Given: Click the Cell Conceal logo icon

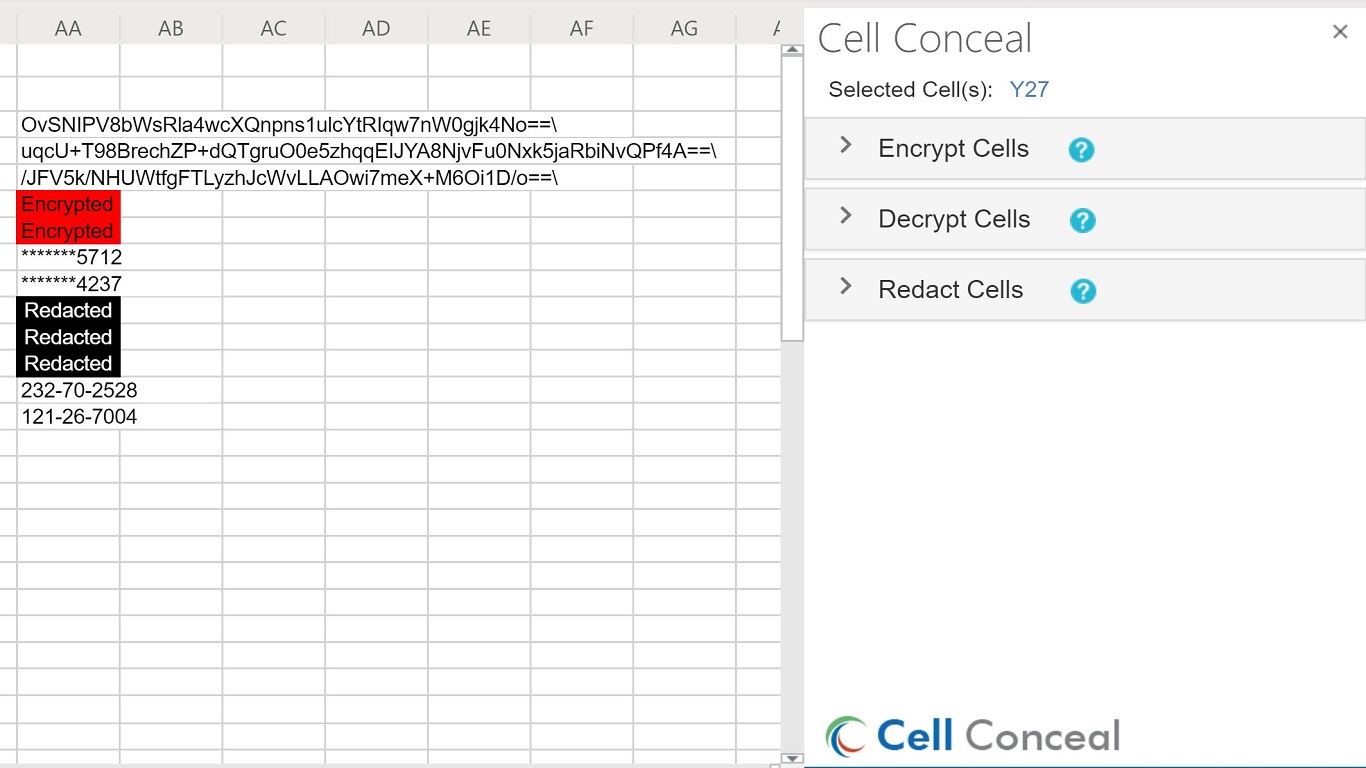Looking at the screenshot, I should 846,736.
